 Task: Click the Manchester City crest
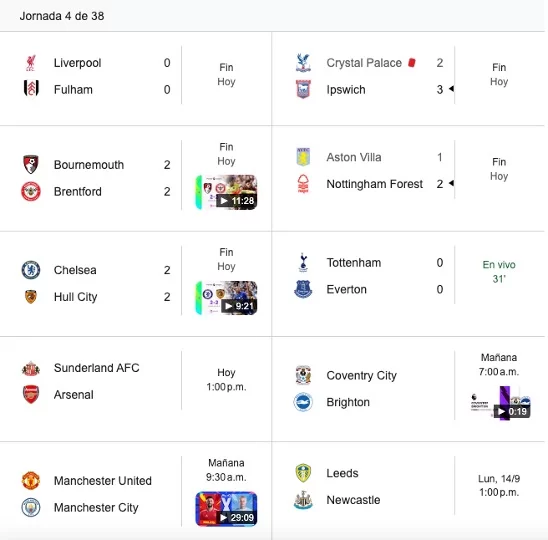[x=31, y=507]
